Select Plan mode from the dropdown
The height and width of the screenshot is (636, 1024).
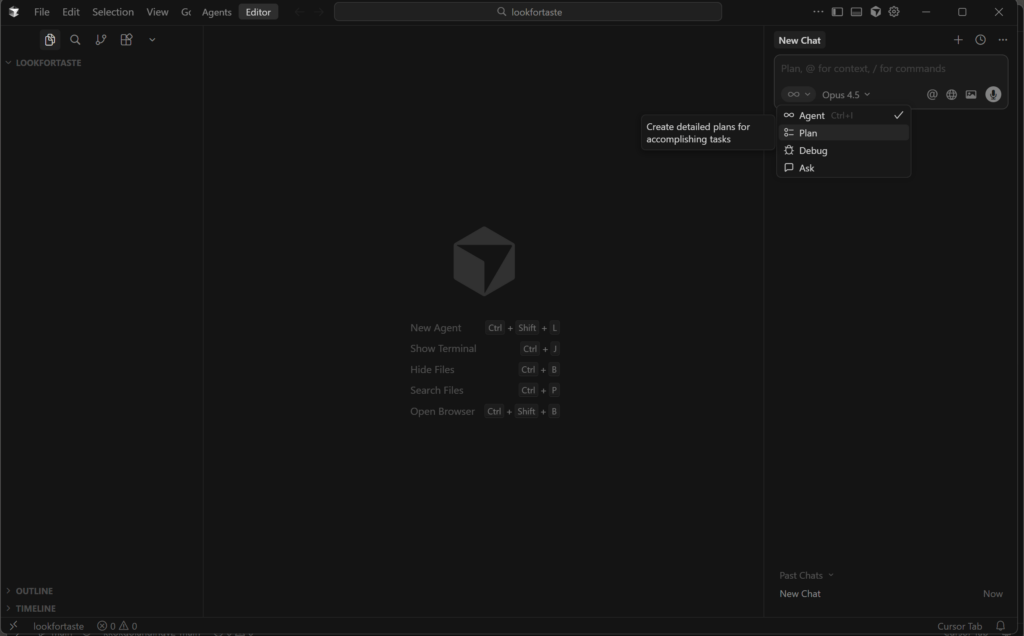[808, 133]
